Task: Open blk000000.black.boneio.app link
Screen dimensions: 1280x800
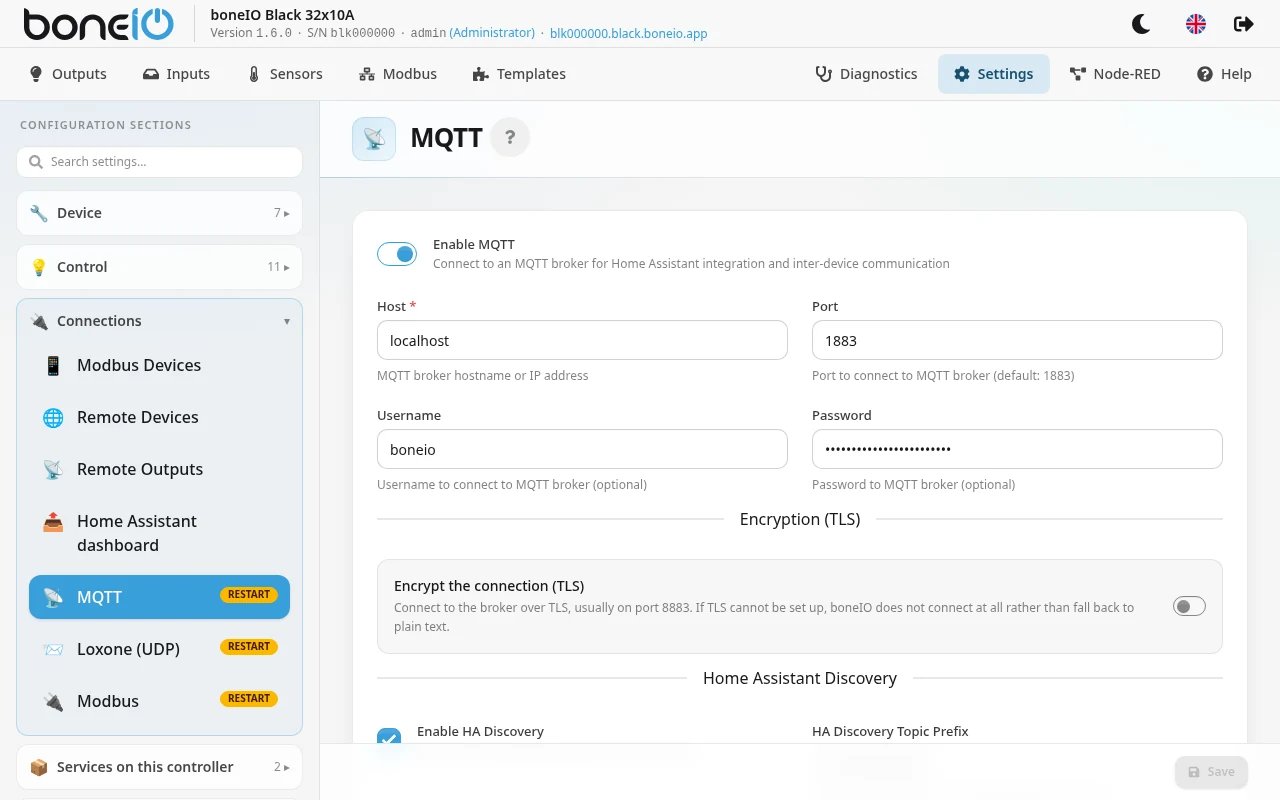Action: tap(629, 33)
